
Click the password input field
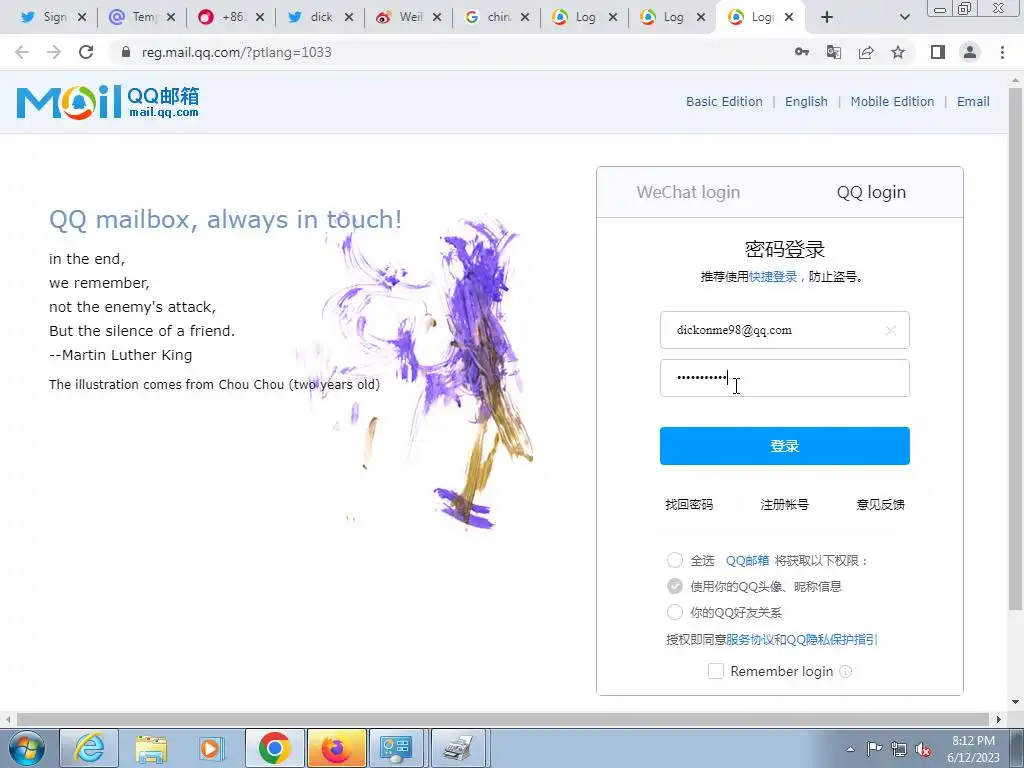pos(784,377)
